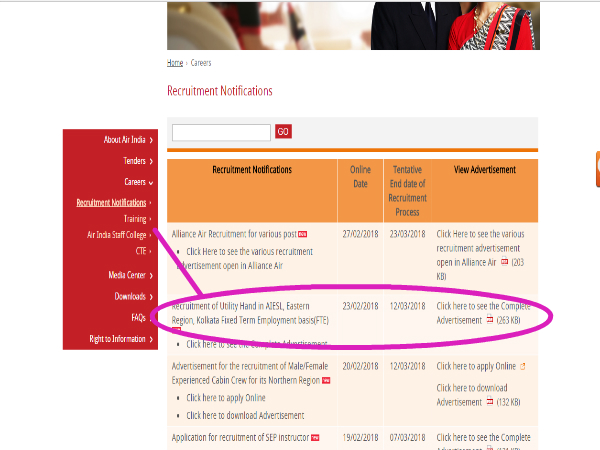Screen dimensions: 600x450
Task: Click new badge beside Cabin Crew Northern Region
Action: 326,380
